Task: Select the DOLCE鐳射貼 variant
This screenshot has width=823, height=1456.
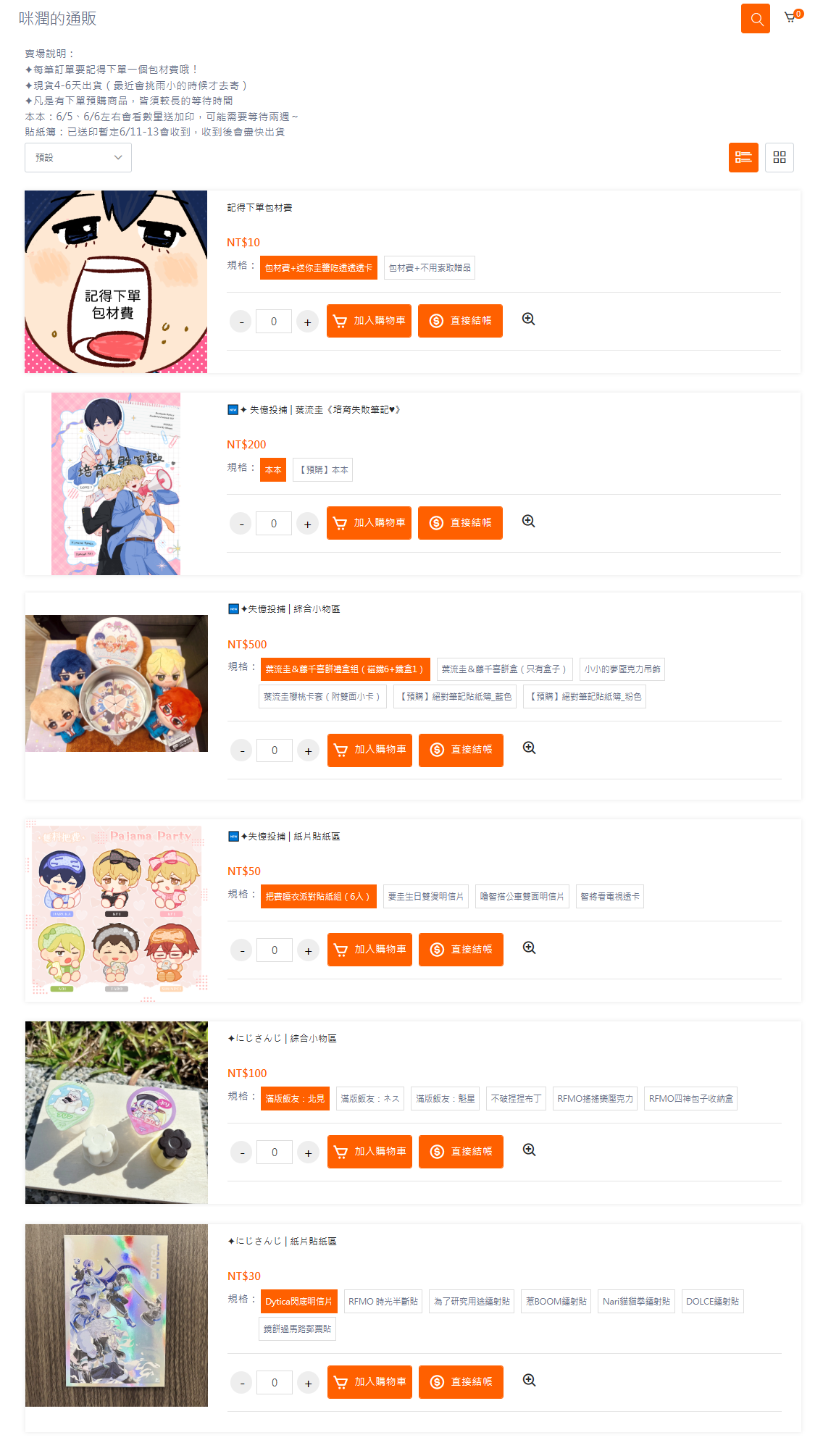Action: click(713, 1302)
